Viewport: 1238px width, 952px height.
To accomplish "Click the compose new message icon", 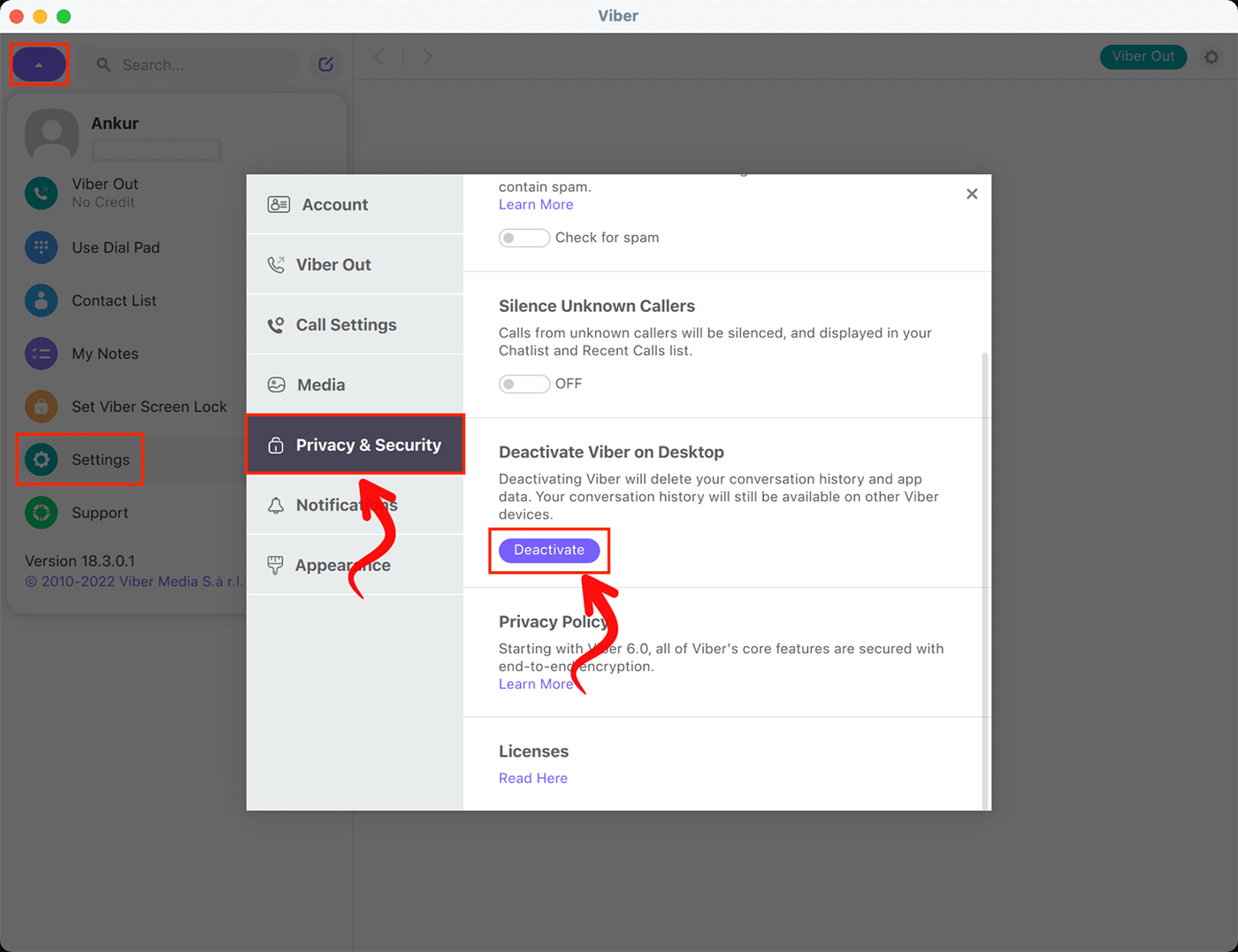I will [325, 65].
